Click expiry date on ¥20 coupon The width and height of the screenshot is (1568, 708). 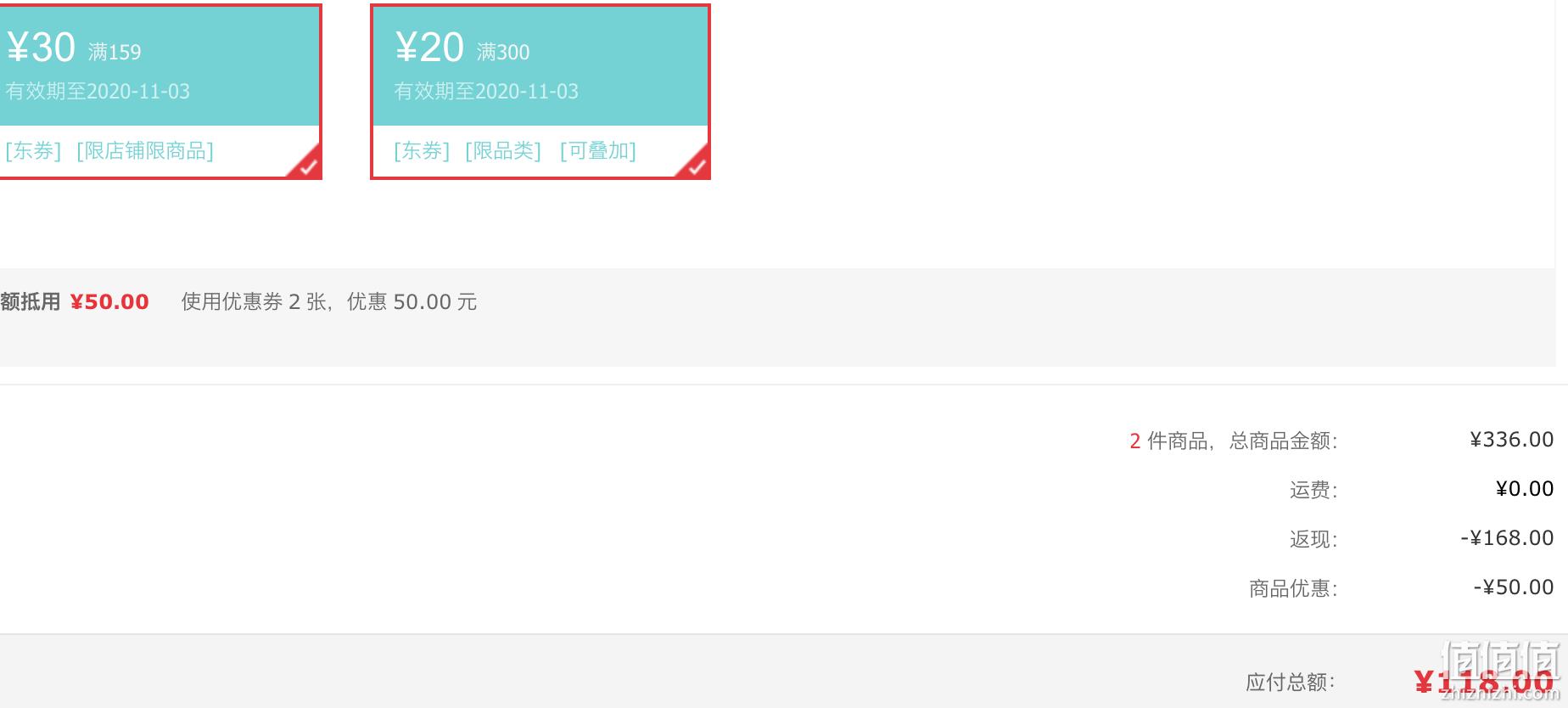click(486, 92)
